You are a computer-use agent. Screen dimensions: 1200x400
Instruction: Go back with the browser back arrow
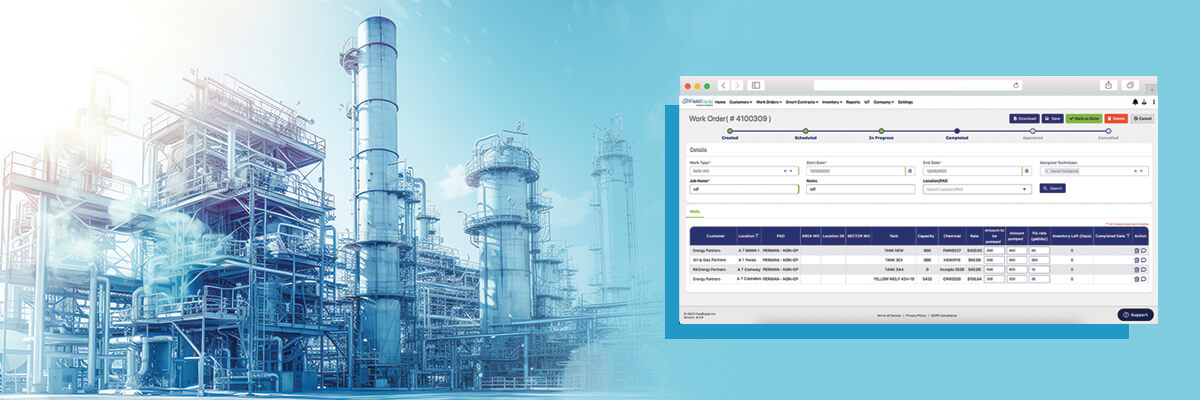click(x=724, y=85)
